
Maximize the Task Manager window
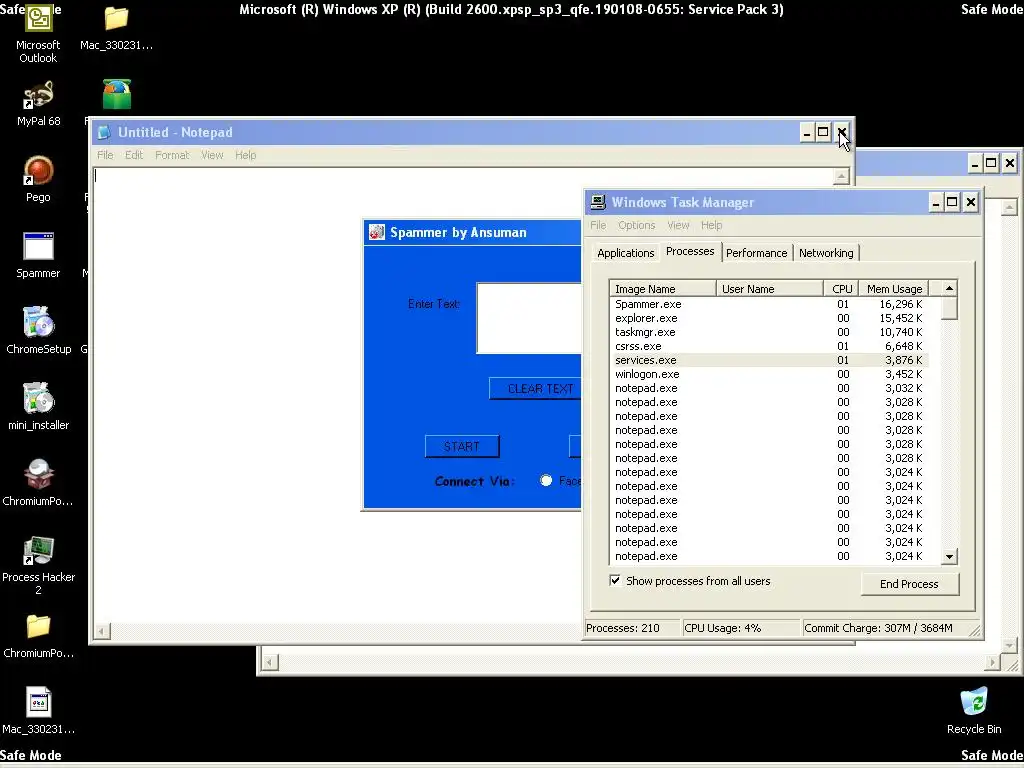[x=952, y=202]
